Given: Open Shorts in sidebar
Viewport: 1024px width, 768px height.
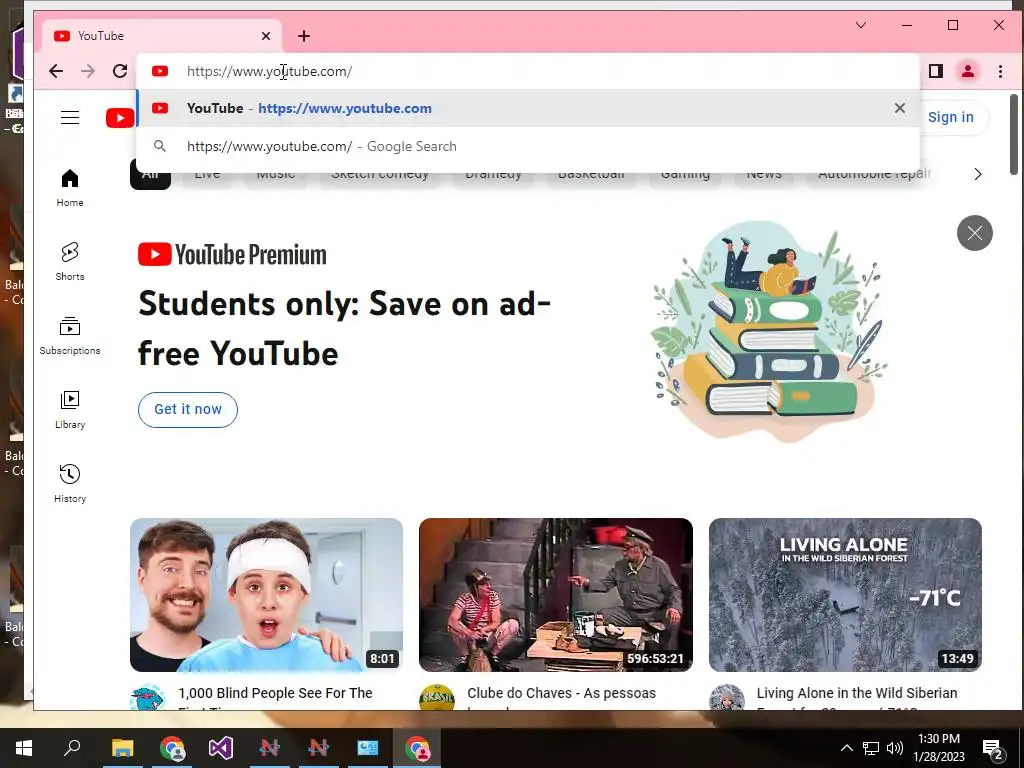Looking at the screenshot, I should [70, 262].
